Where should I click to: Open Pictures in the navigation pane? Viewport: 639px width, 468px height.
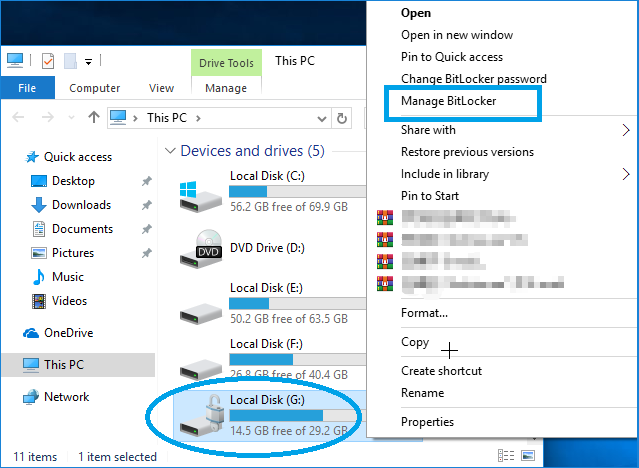73,253
